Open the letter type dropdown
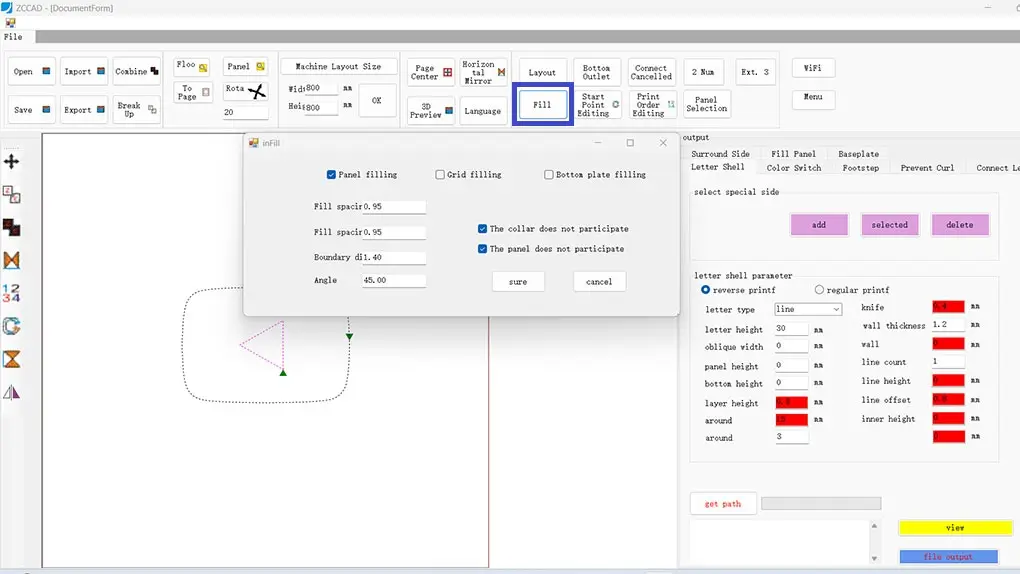Viewport: 1020px width, 574px height. [x=808, y=309]
